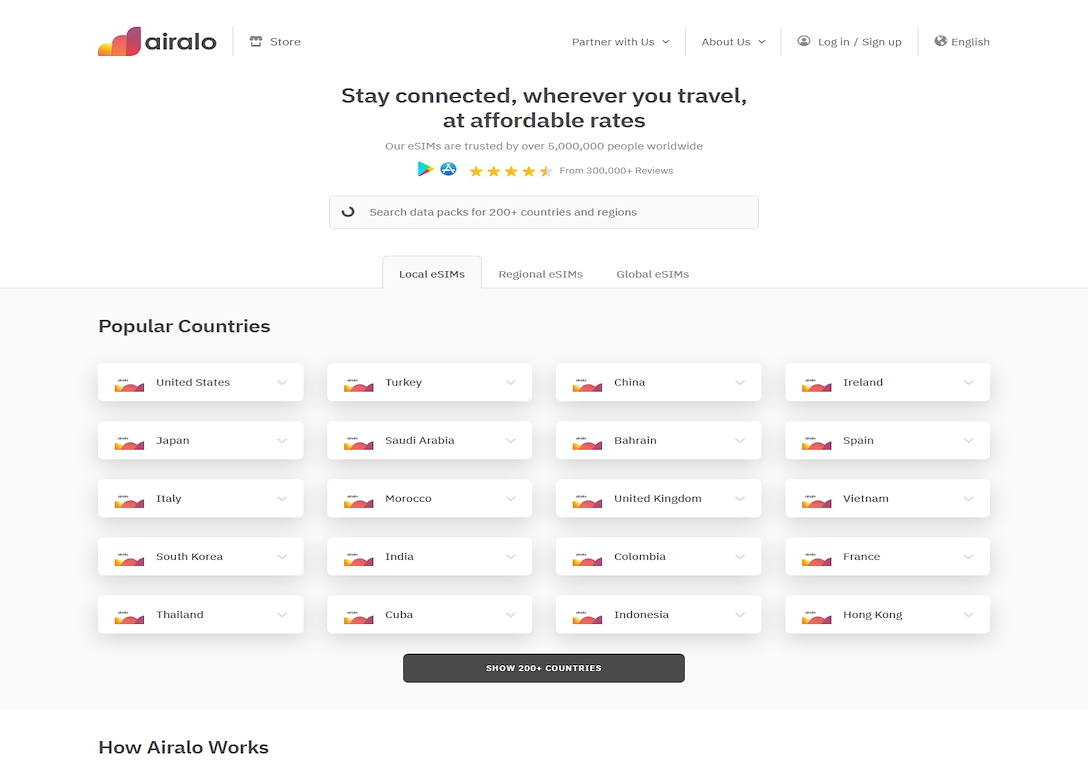Open the Cuba country name
The height and width of the screenshot is (781, 1088).
pos(399,615)
